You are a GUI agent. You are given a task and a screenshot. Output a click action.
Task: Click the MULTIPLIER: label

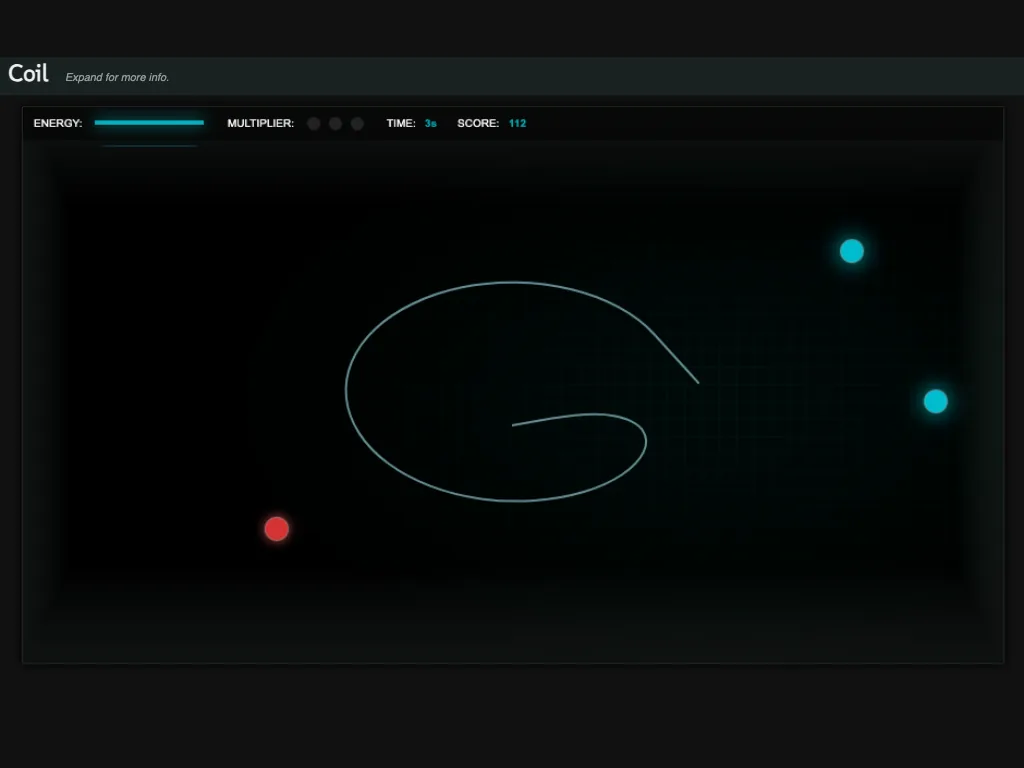(x=261, y=123)
